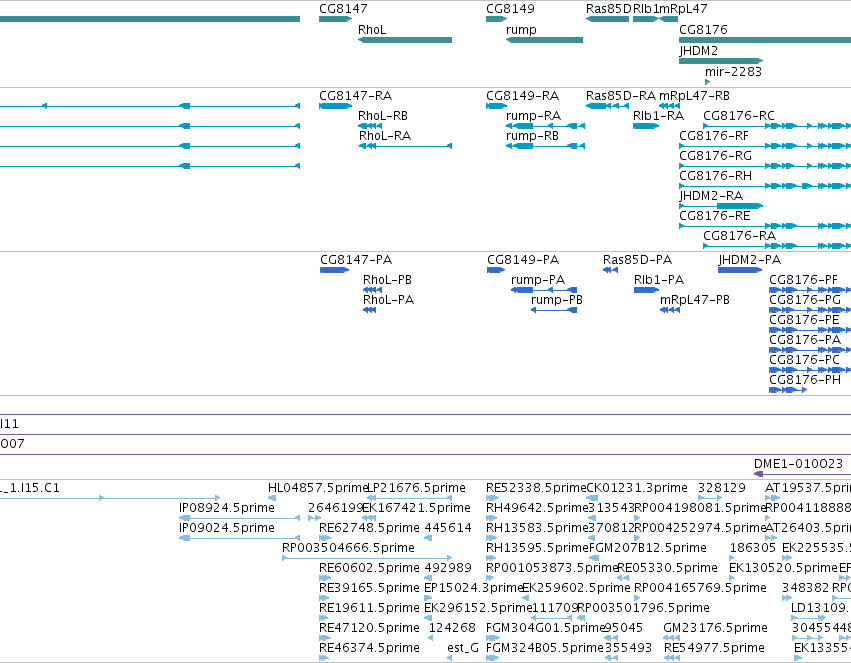
Task: Select the CG8176-RE transcript label
Action: tap(715, 216)
